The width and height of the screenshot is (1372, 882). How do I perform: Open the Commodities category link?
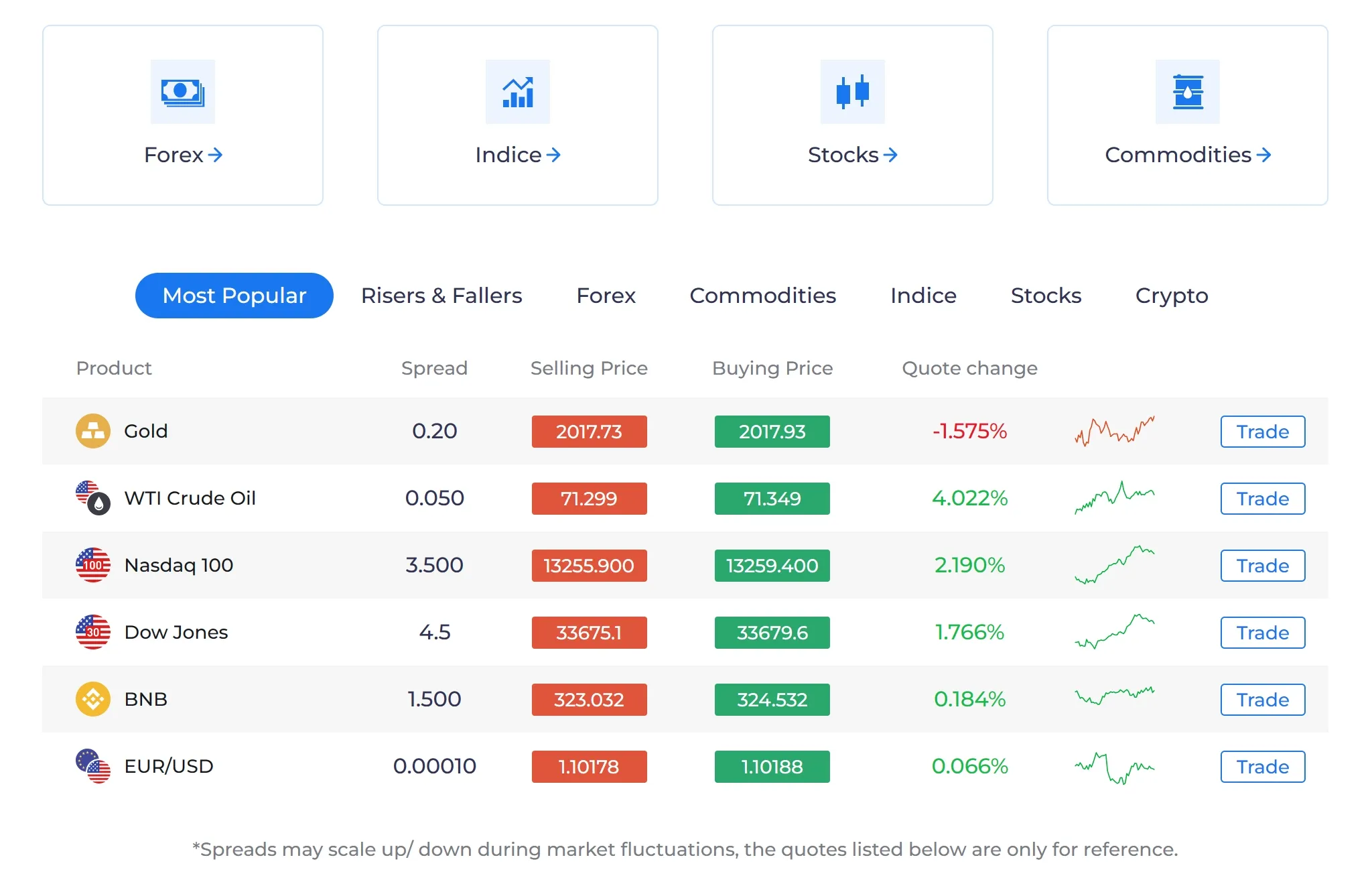click(1188, 155)
